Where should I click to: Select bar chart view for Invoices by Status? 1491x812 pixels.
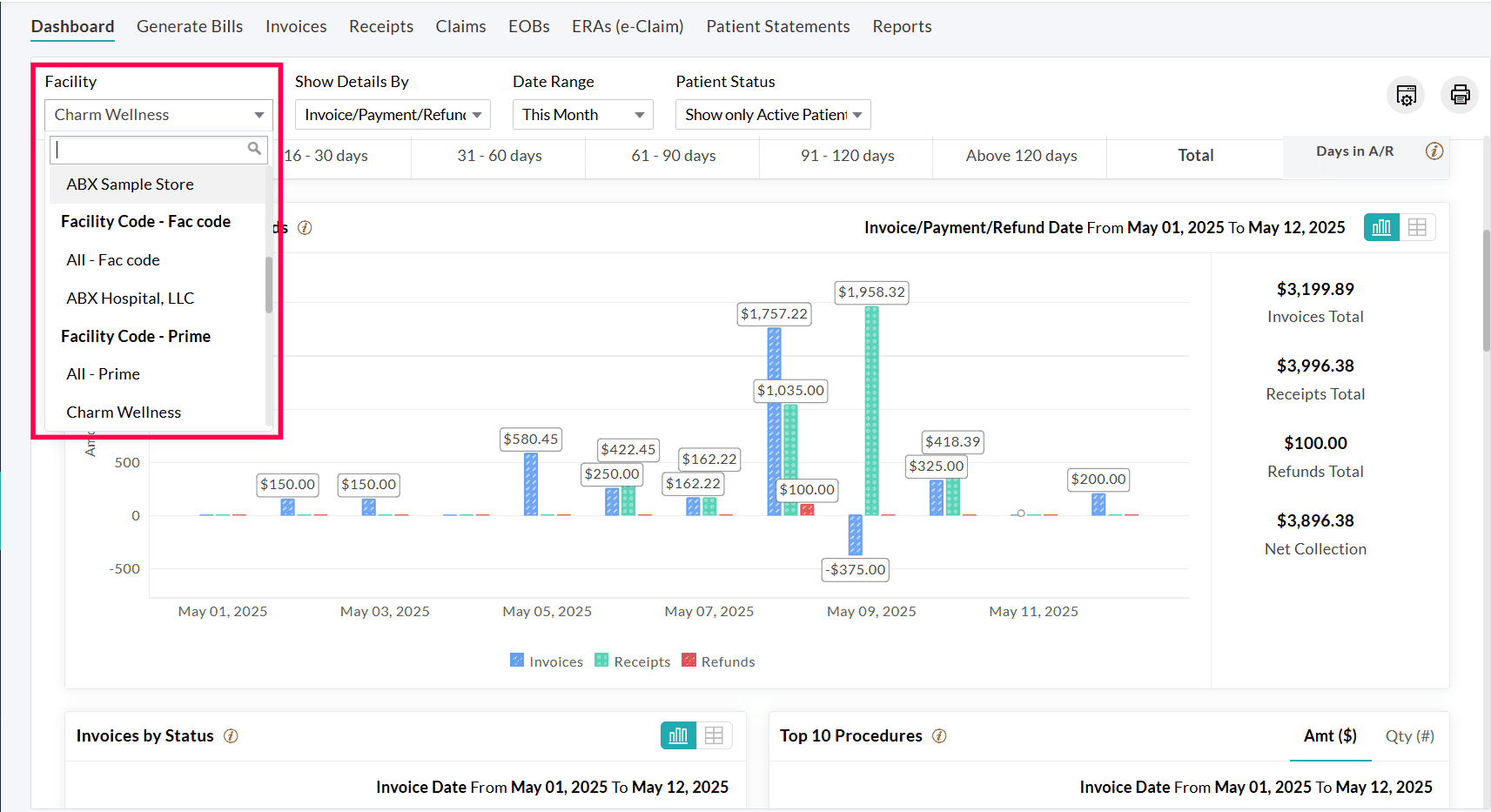[x=678, y=736]
